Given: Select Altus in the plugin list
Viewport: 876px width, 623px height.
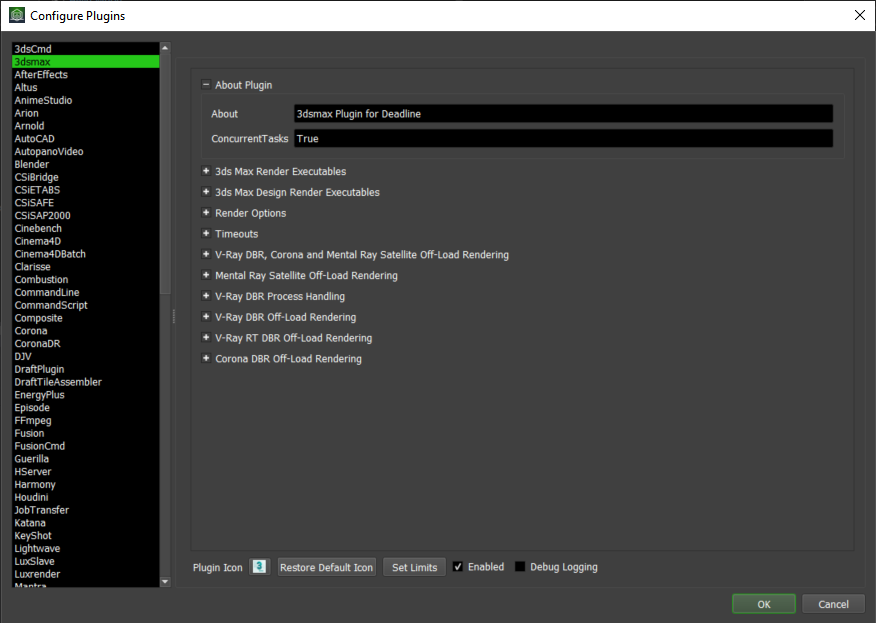Looking at the screenshot, I should pos(85,87).
